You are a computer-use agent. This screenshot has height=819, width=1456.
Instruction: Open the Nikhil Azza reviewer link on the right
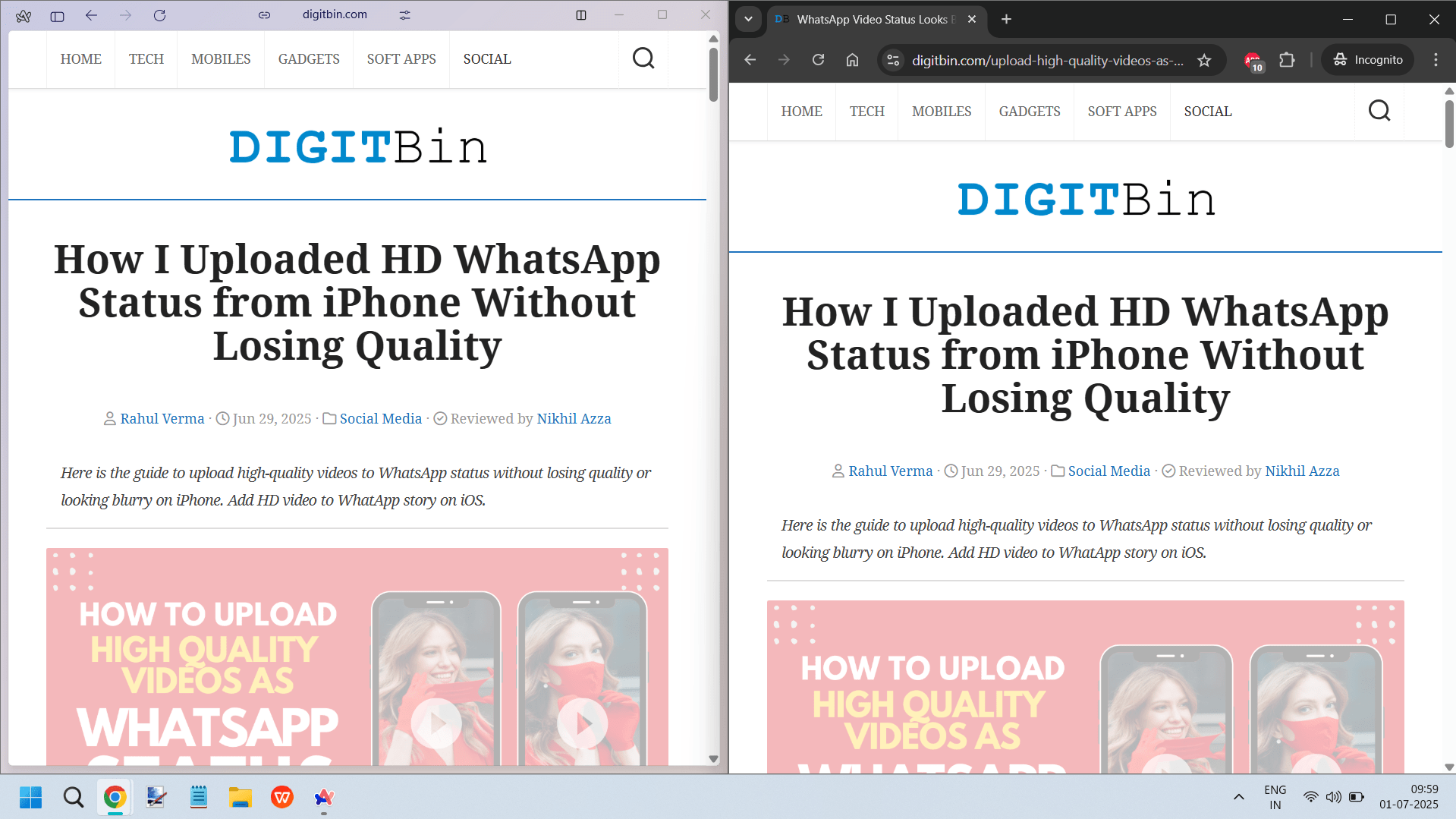[x=1302, y=471]
